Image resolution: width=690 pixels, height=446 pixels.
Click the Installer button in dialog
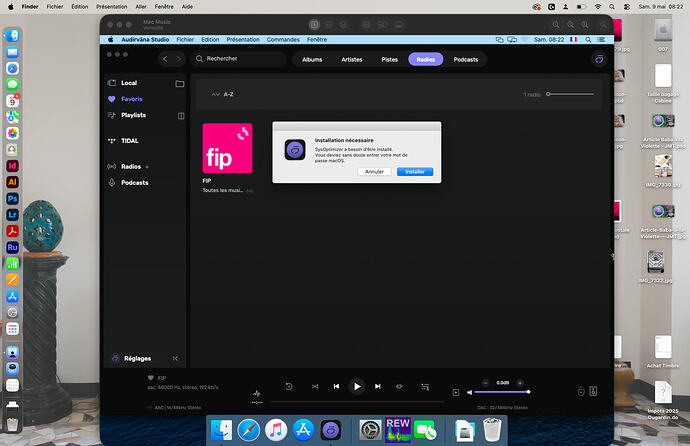415,172
